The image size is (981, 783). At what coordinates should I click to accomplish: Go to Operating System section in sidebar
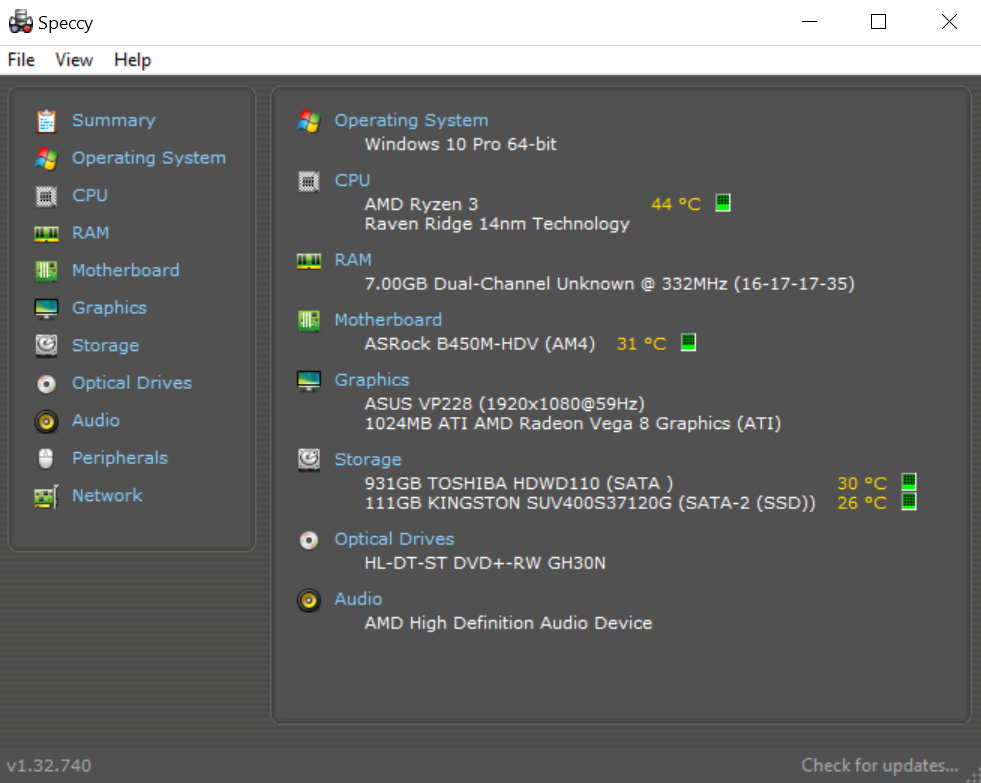coord(149,158)
